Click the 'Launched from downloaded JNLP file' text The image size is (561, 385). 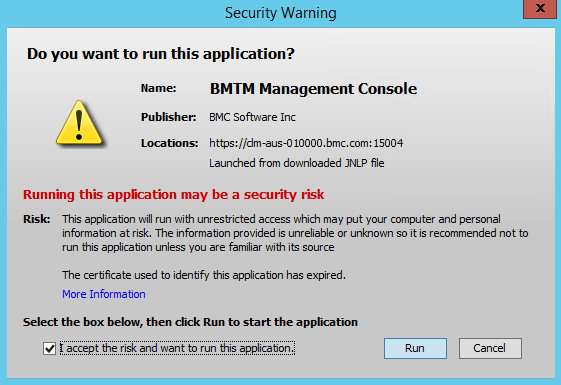[297, 163]
